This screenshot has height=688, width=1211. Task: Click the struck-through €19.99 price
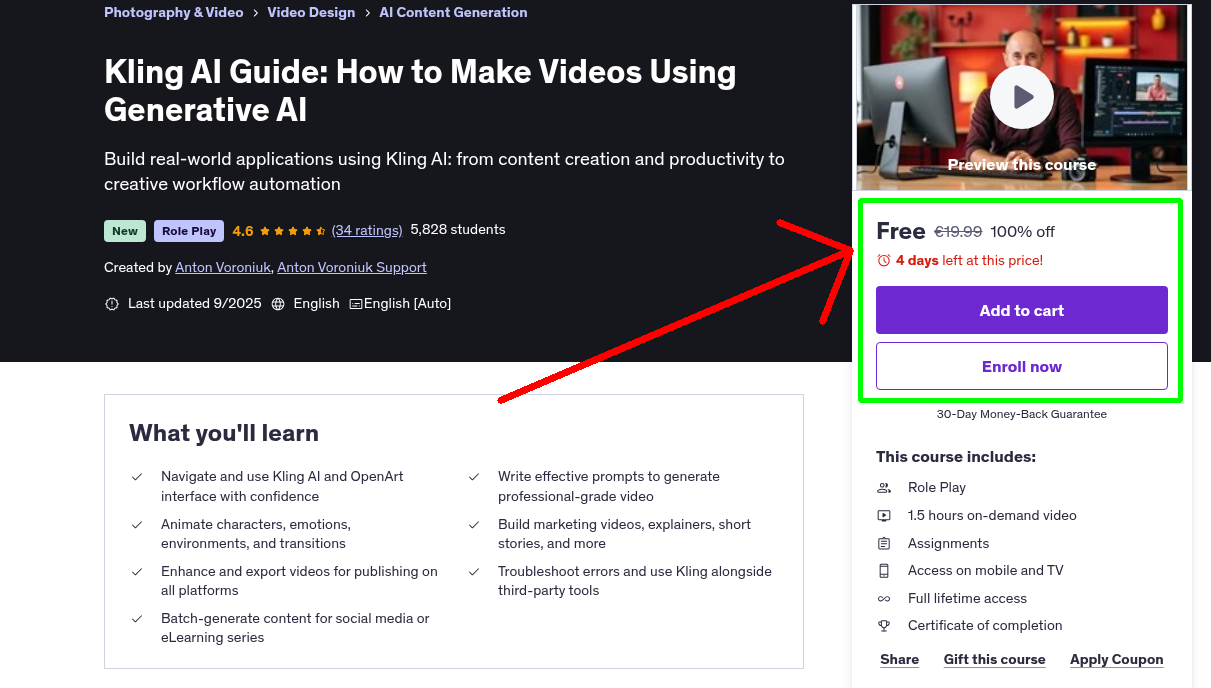tap(958, 232)
